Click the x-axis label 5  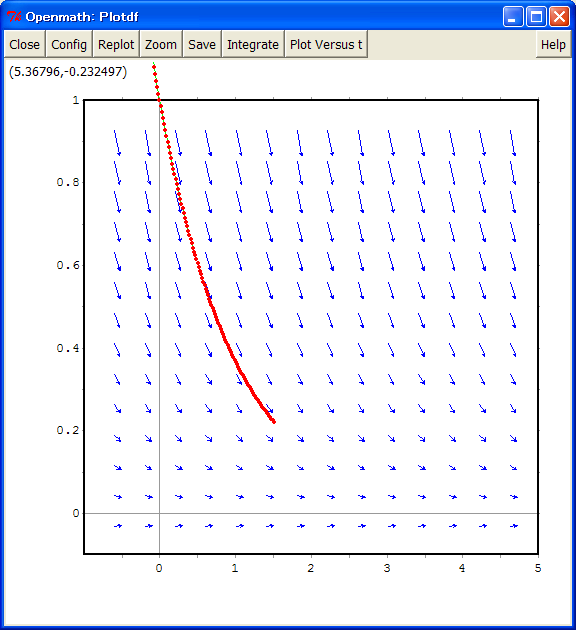tap(538, 568)
